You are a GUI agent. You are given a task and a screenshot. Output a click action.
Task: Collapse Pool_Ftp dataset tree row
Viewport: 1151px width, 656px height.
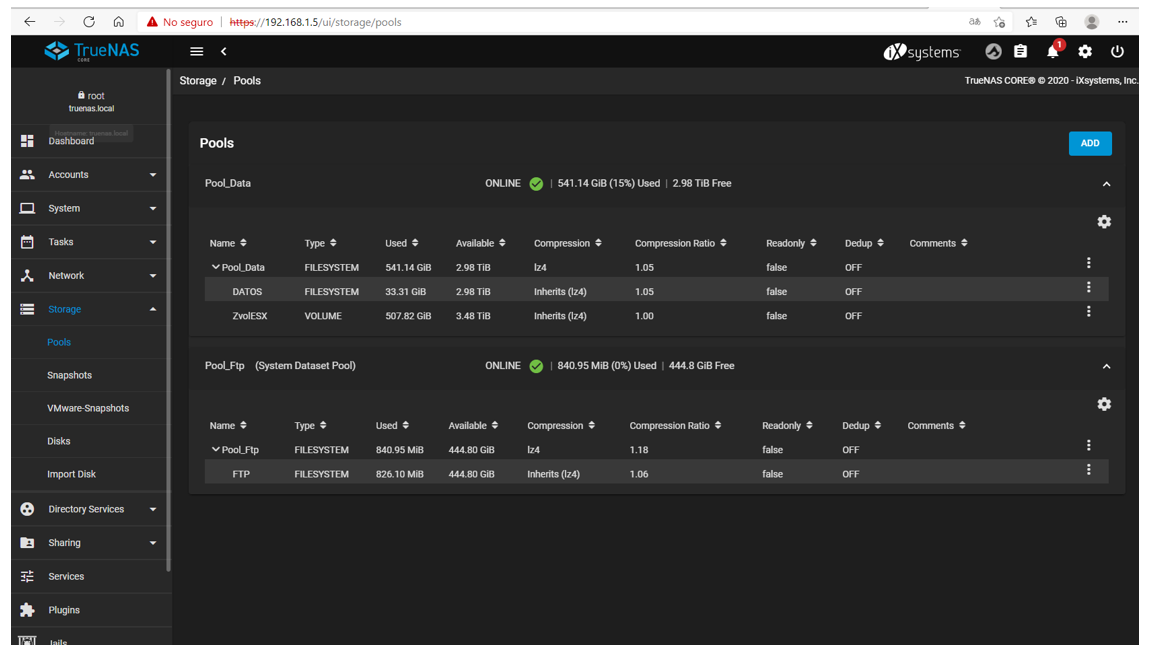coord(215,449)
